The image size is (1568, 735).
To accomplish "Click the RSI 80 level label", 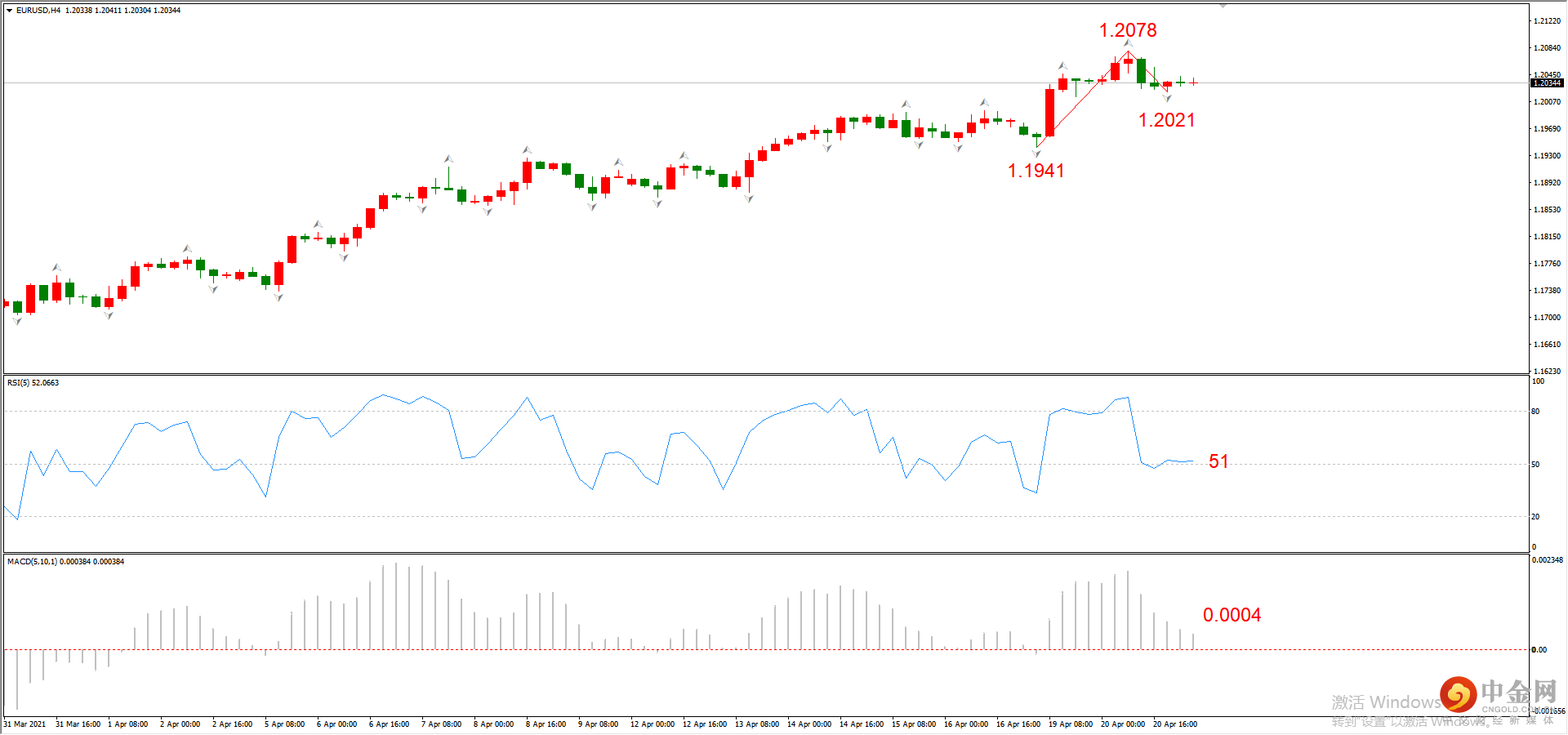I will [x=1535, y=412].
